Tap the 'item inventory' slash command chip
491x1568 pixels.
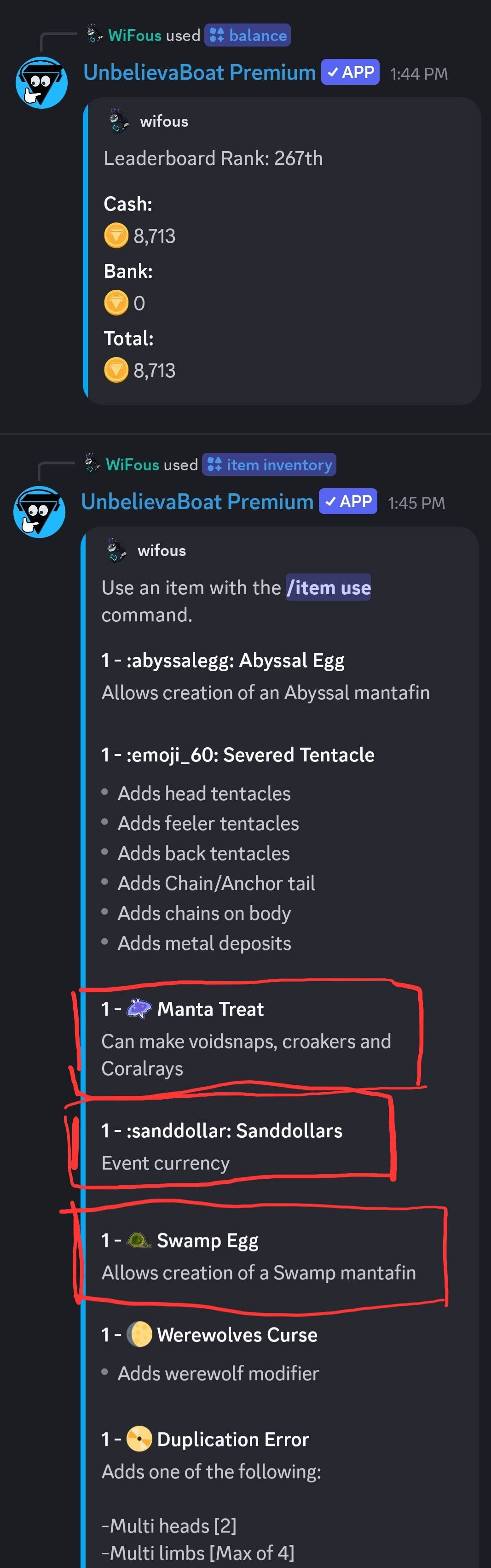[270, 464]
